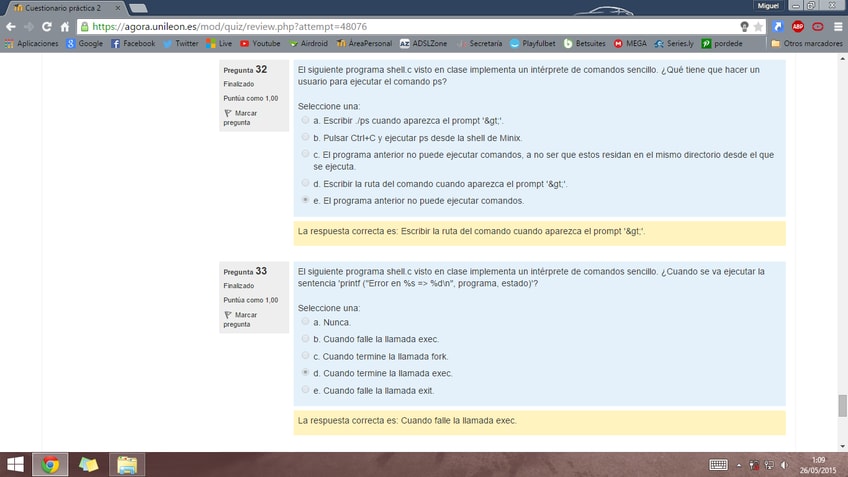Open the Youtube bookmark
This screenshot has height=477, width=848.
click(x=260, y=43)
